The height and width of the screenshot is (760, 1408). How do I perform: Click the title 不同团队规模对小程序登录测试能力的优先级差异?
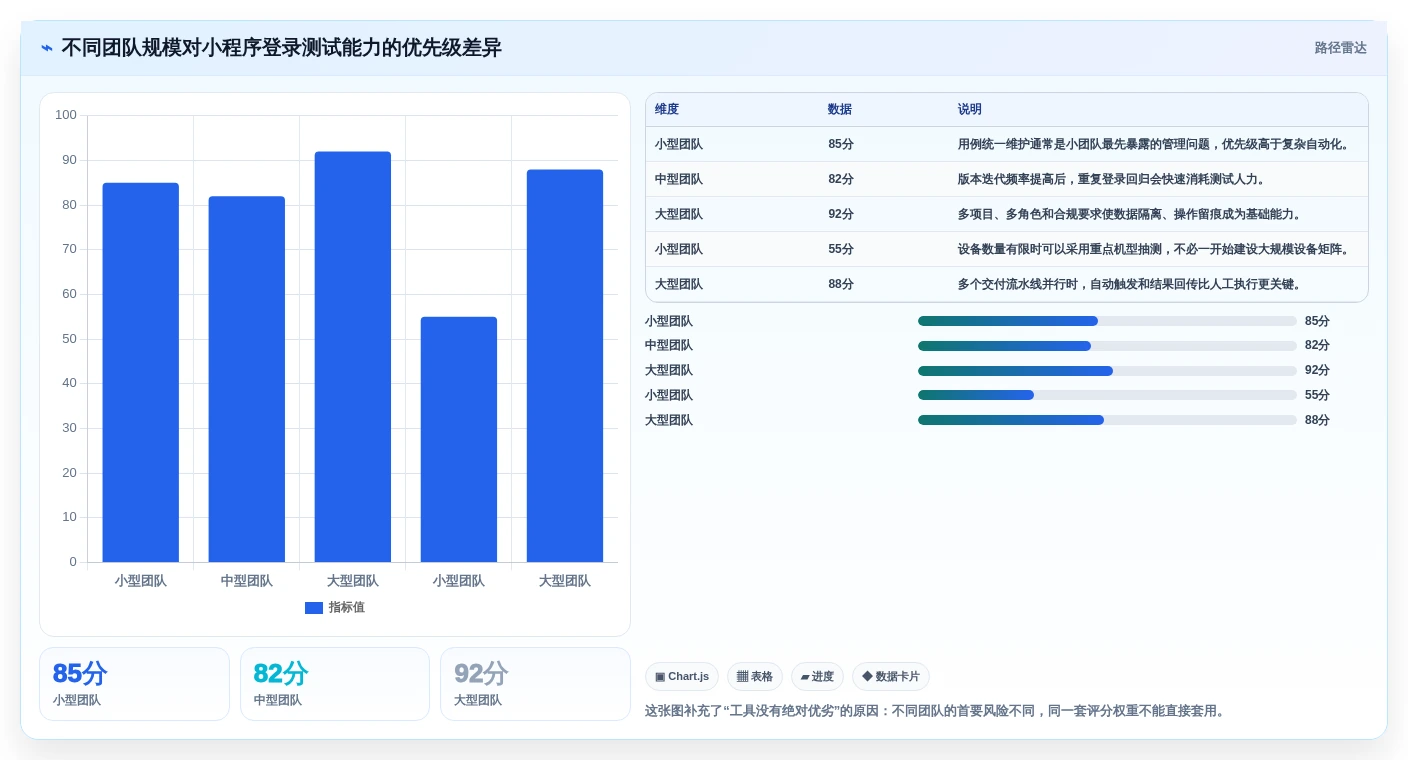282,48
